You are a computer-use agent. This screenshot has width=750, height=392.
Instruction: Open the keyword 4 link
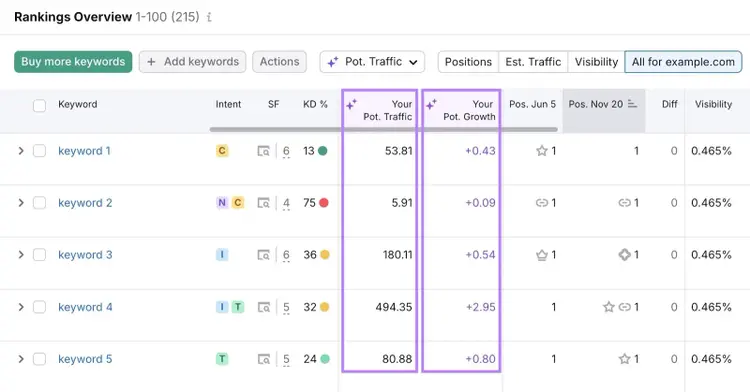[85, 307]
